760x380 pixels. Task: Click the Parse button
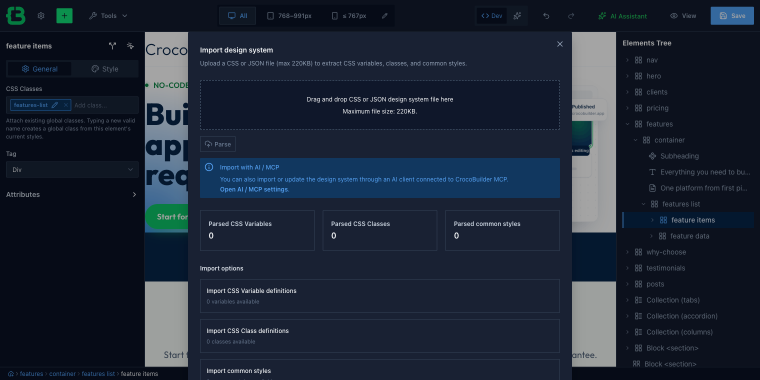(218, 144)
